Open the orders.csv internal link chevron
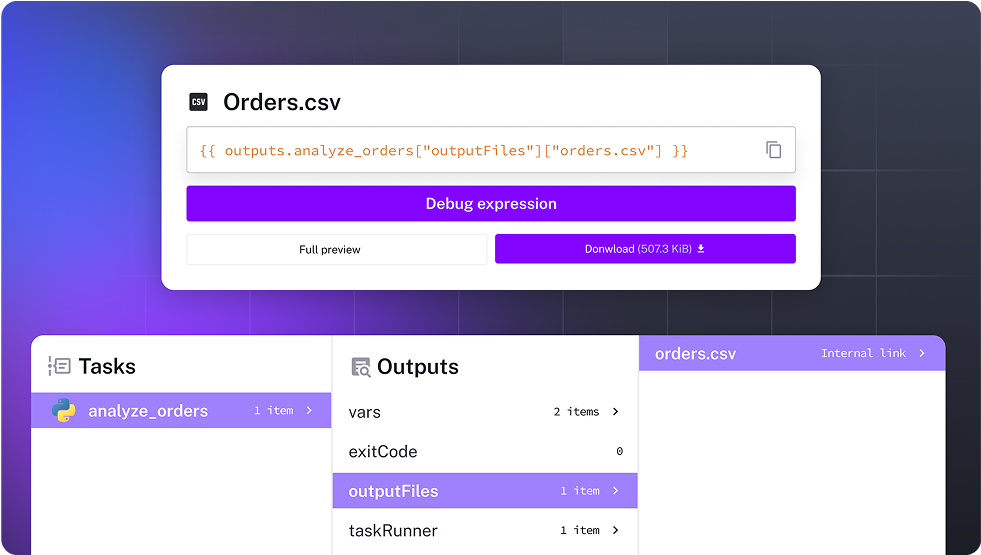The height and width of the screenshot is (555, 981). pos(922,353)
